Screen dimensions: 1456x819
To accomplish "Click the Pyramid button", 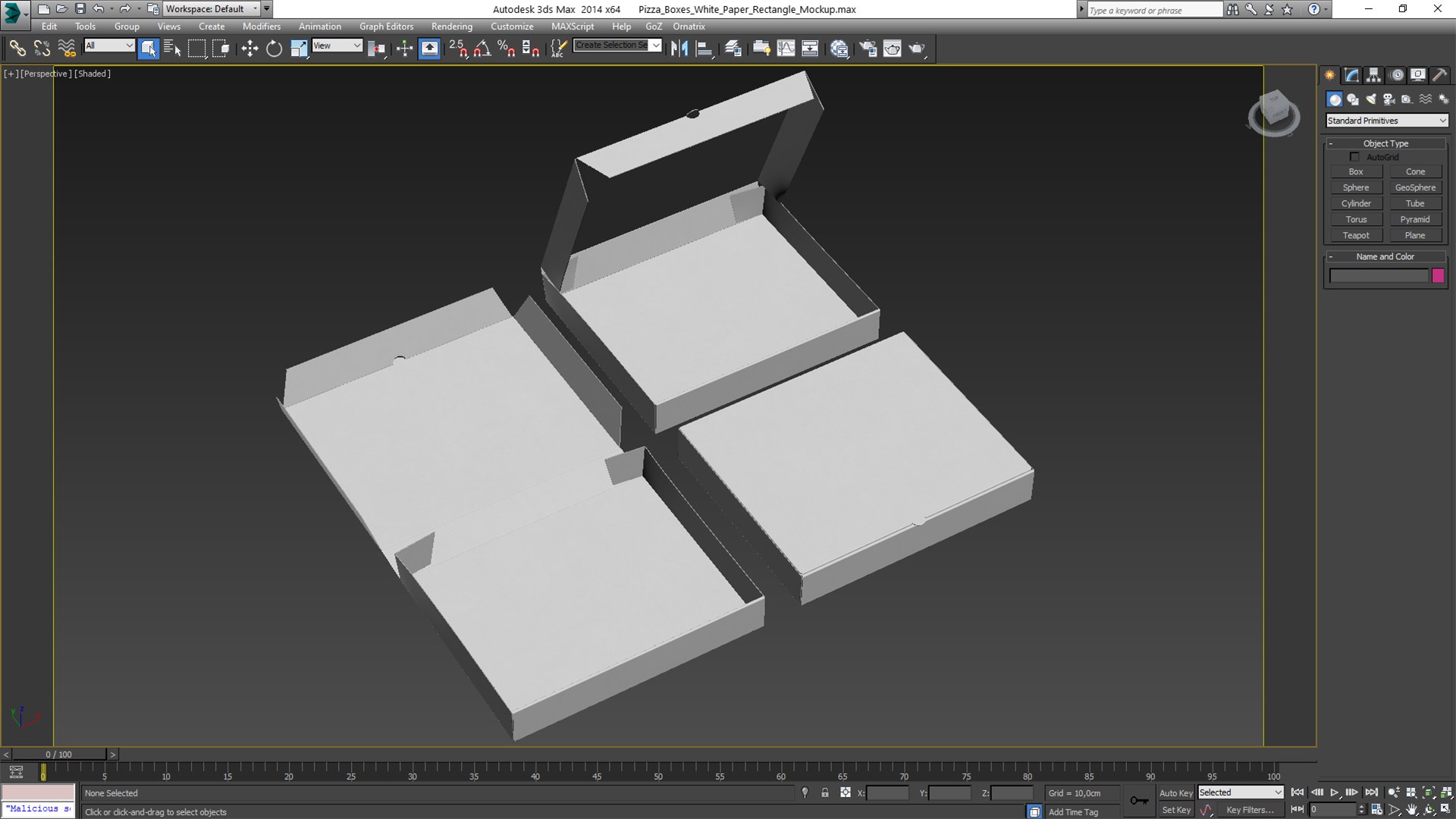I will [x=1415, y=219].
